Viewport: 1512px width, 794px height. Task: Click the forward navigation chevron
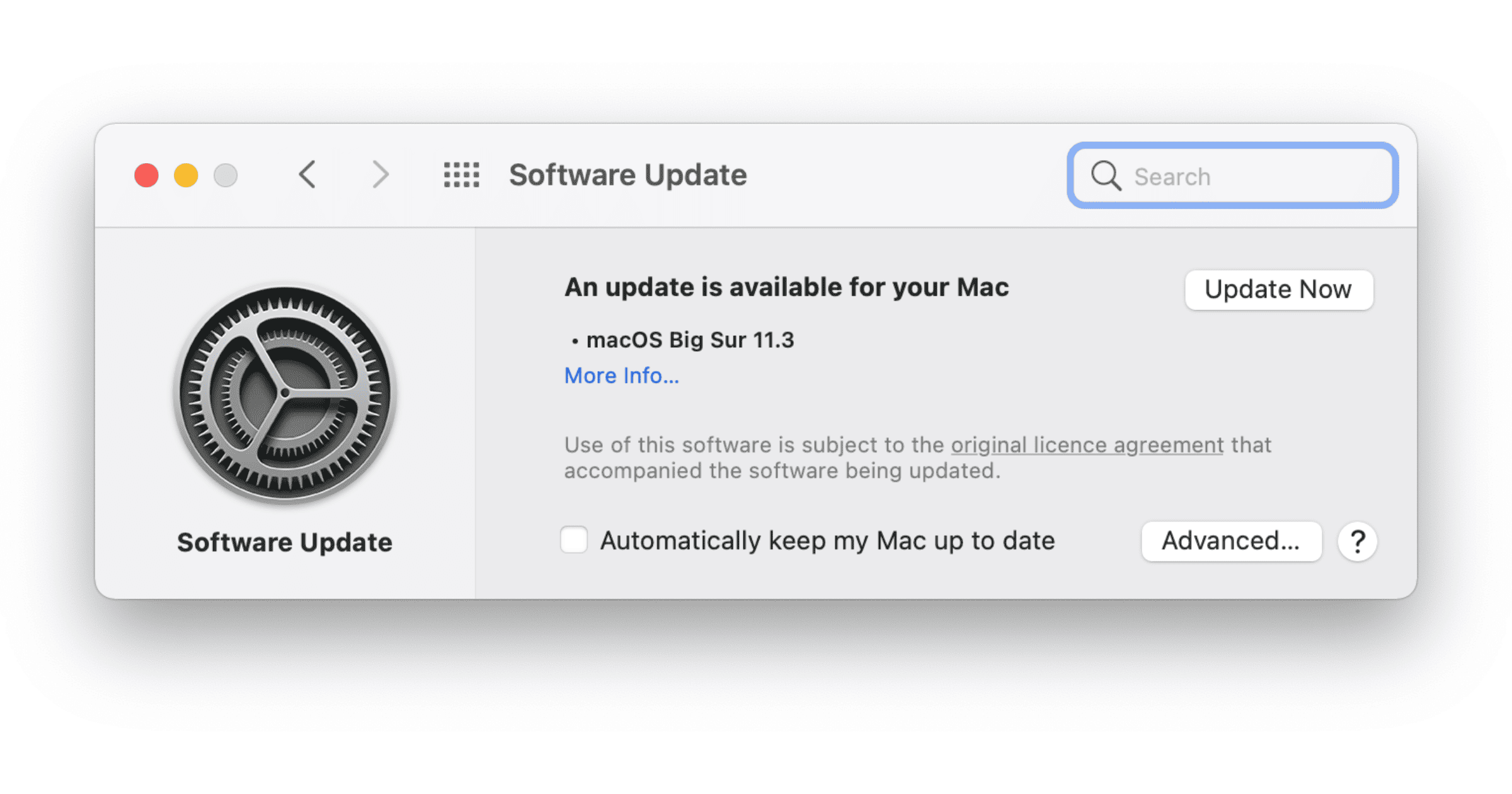point(380,175)
